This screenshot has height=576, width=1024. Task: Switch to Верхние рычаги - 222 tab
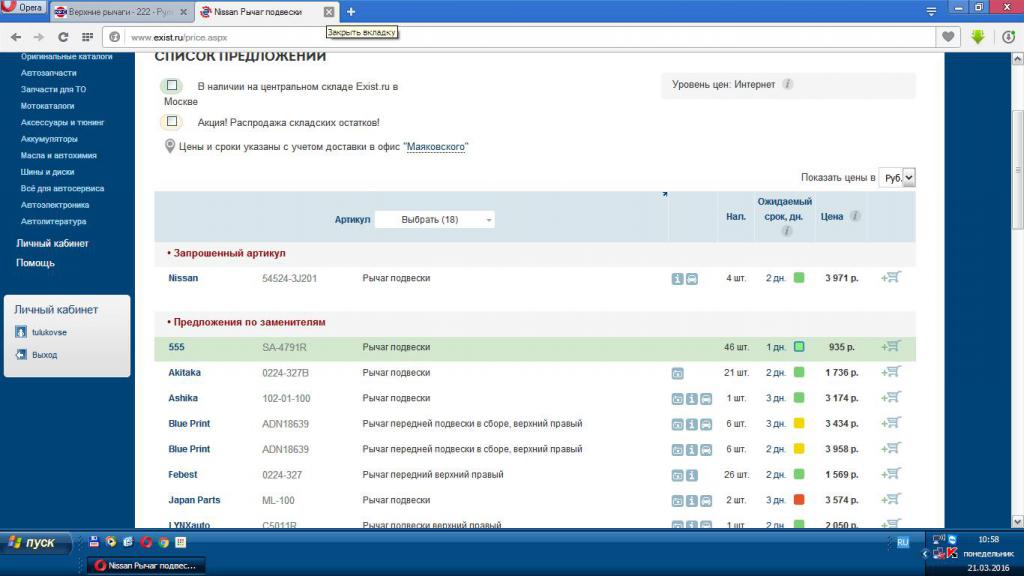pos(121,12)
